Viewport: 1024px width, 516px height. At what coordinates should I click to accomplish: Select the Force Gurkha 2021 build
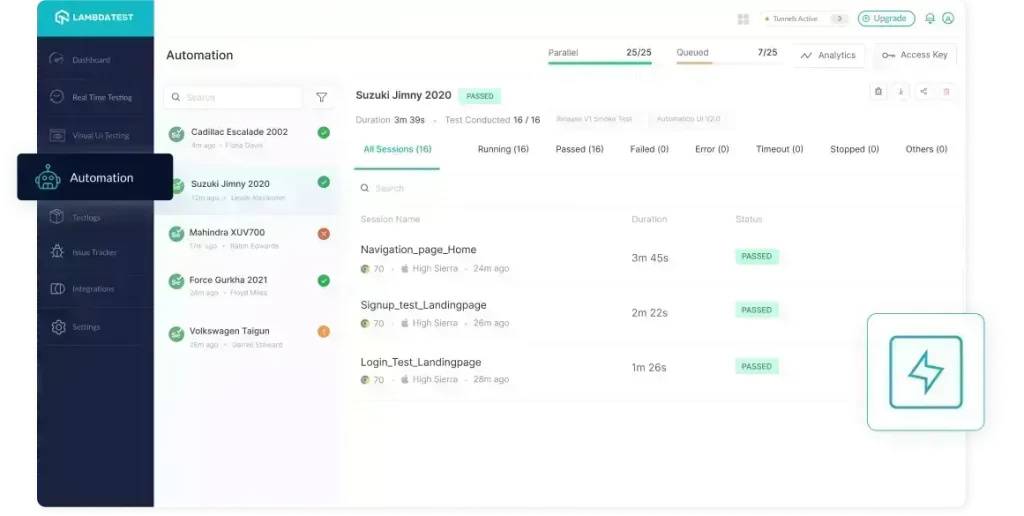tap(248, 285)
